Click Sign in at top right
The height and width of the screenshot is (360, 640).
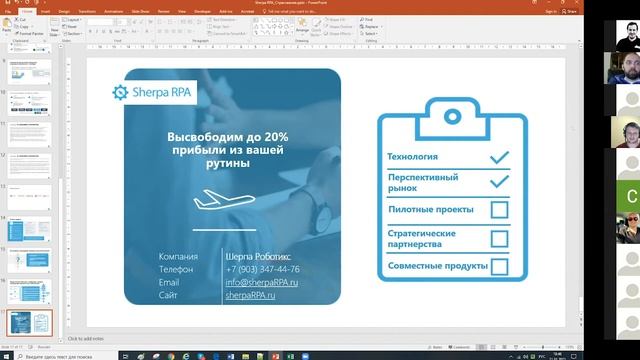tap(551, 11)
